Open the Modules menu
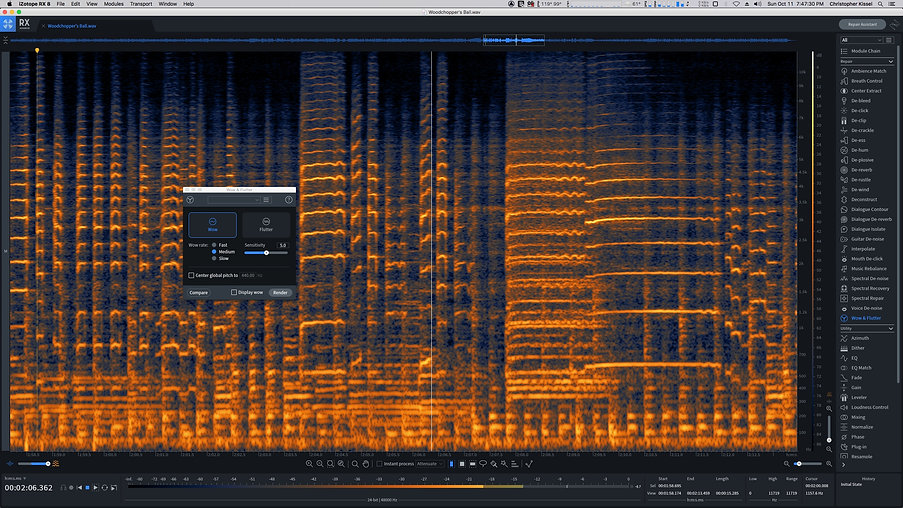This screenshot has width=903, height=508. [113, 3]
